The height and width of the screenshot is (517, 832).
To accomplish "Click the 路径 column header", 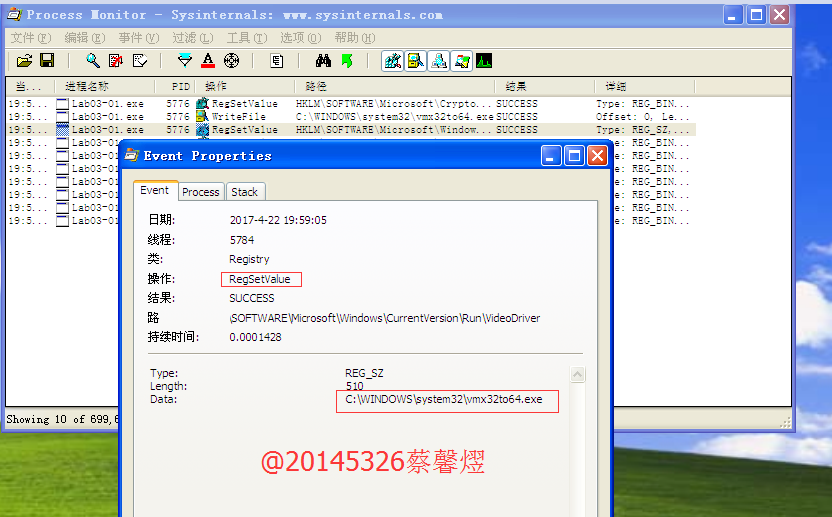I will [x=316, y=87].
